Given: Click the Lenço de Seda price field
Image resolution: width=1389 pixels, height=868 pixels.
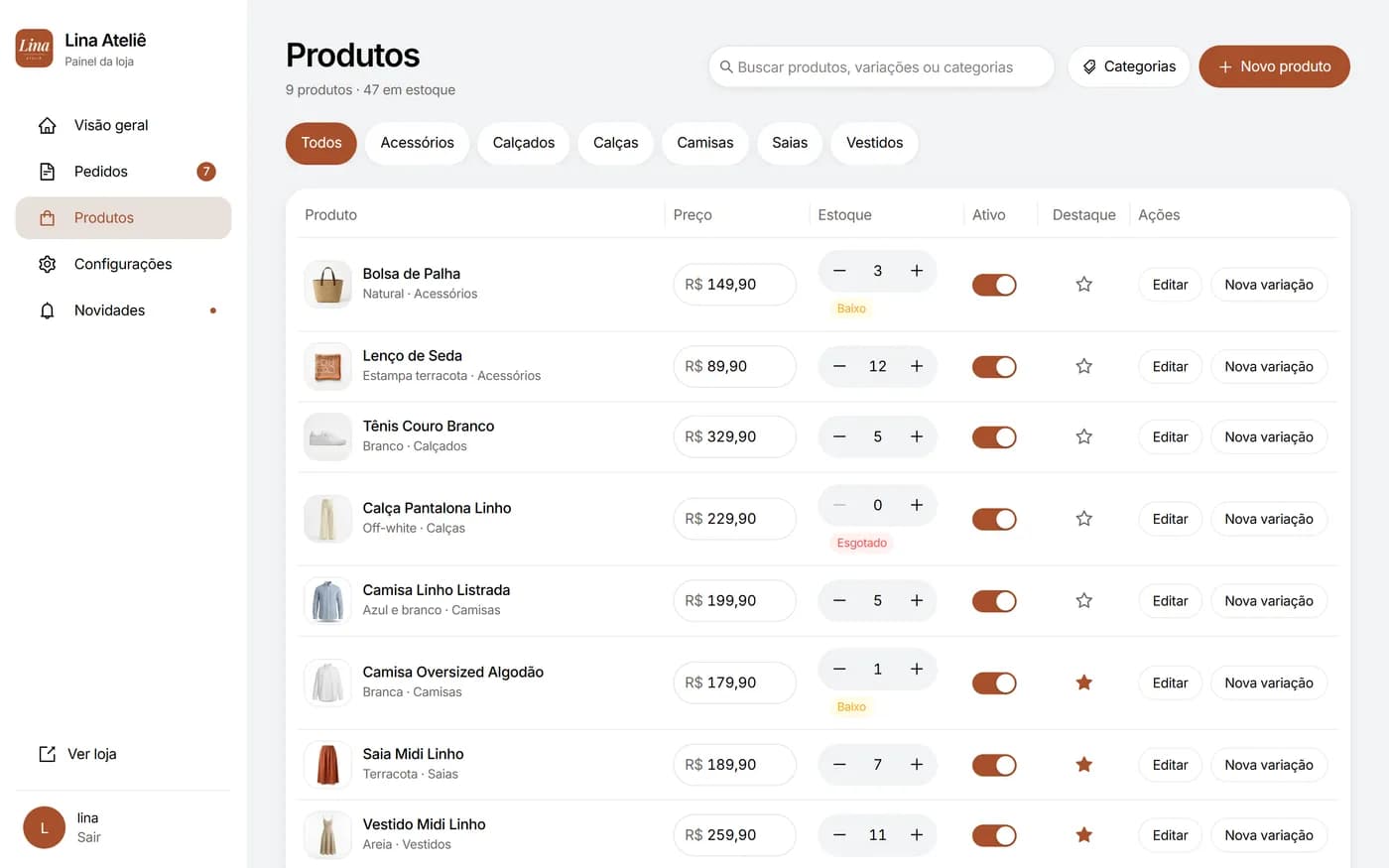Looking at the screenshot, I should click(x=734, y=366).
